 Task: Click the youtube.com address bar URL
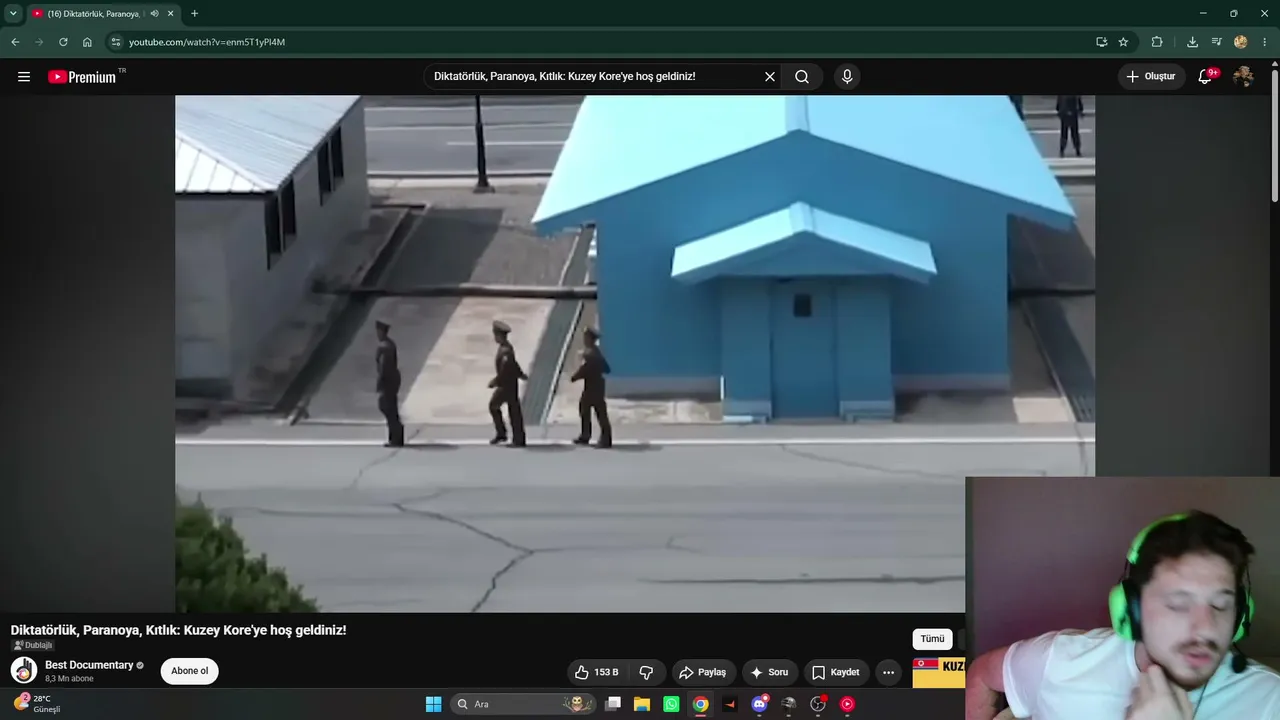(207, 42)
